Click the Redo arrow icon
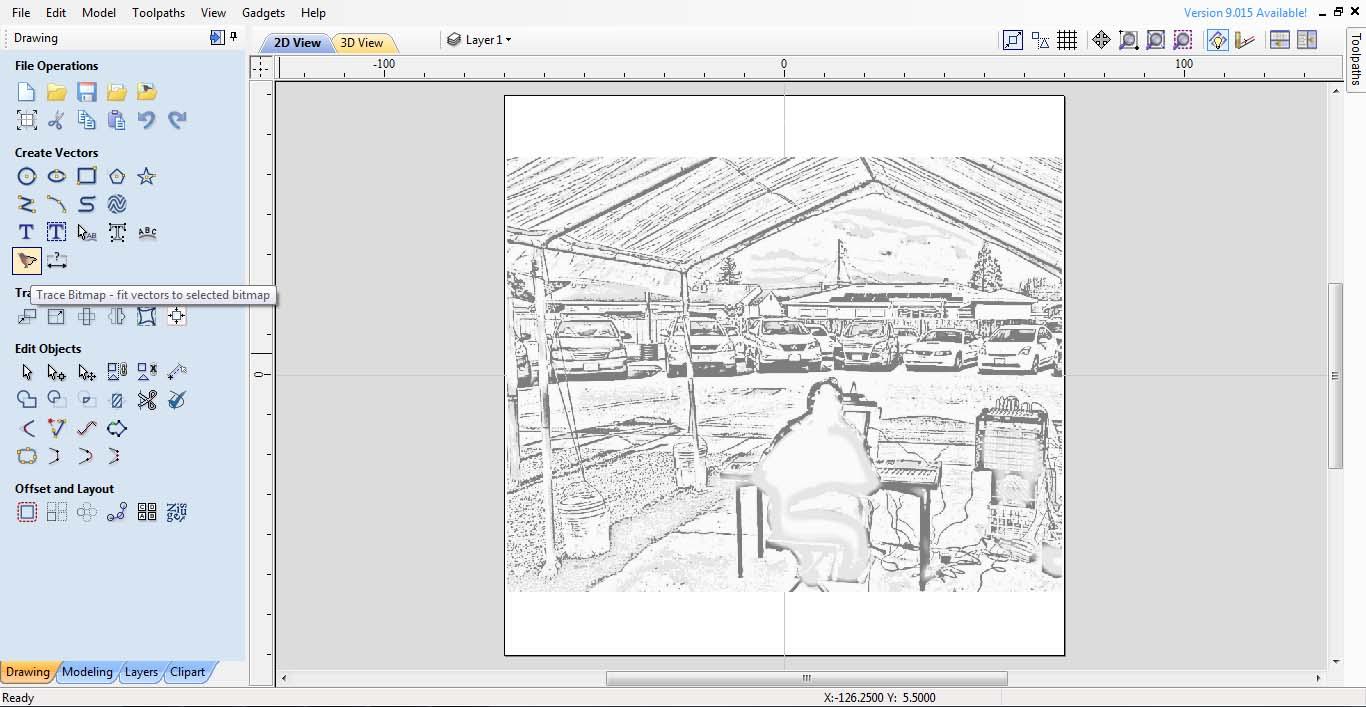1366x707 pixels. (x=177, y=120)
